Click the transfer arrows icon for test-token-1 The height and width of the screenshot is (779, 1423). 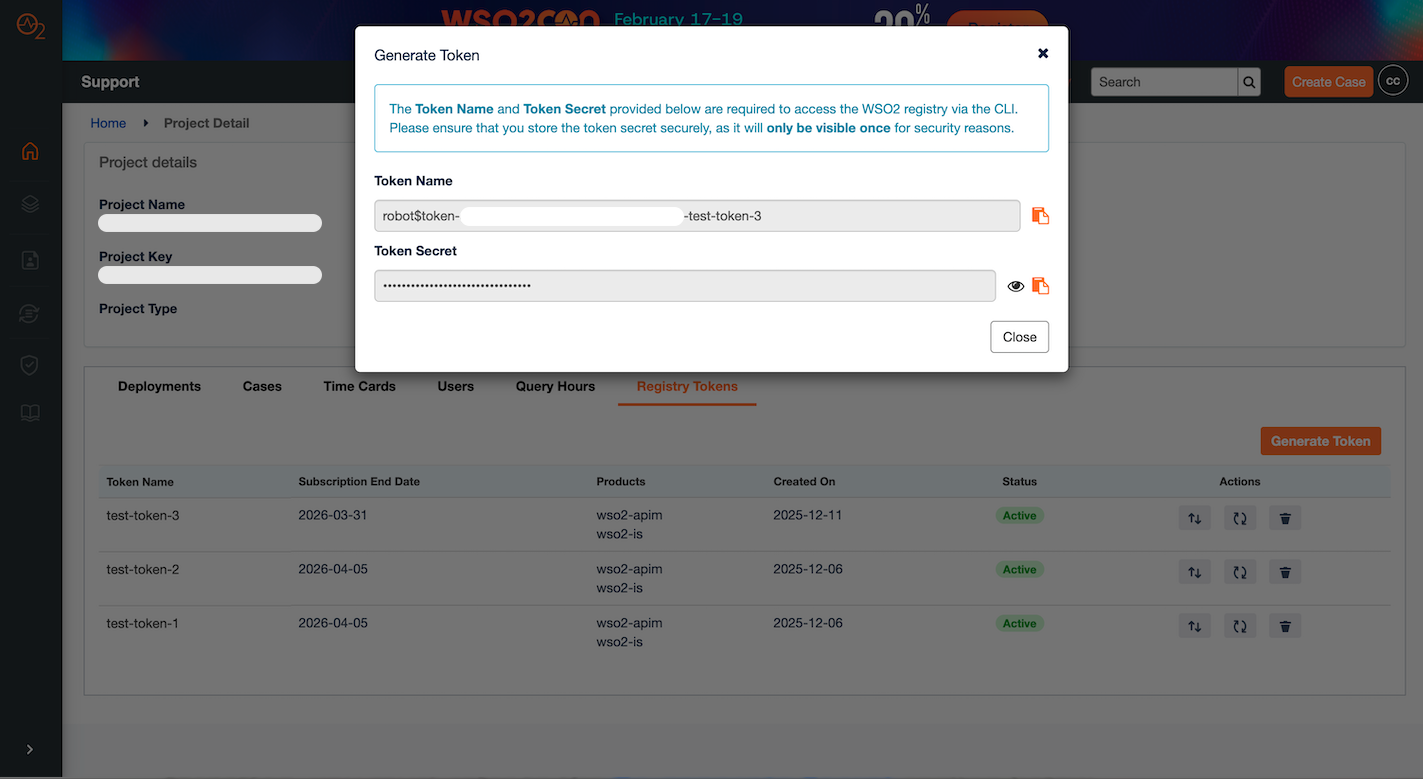pos(1194,625)
